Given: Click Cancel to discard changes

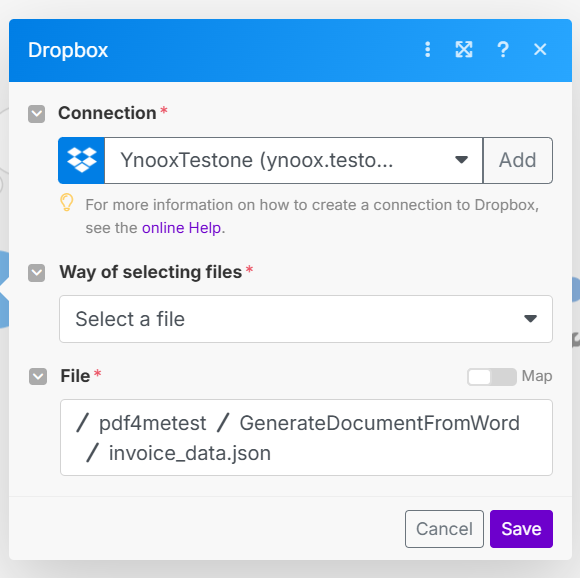Looking at the screenshot, I should tap(444, 529).
